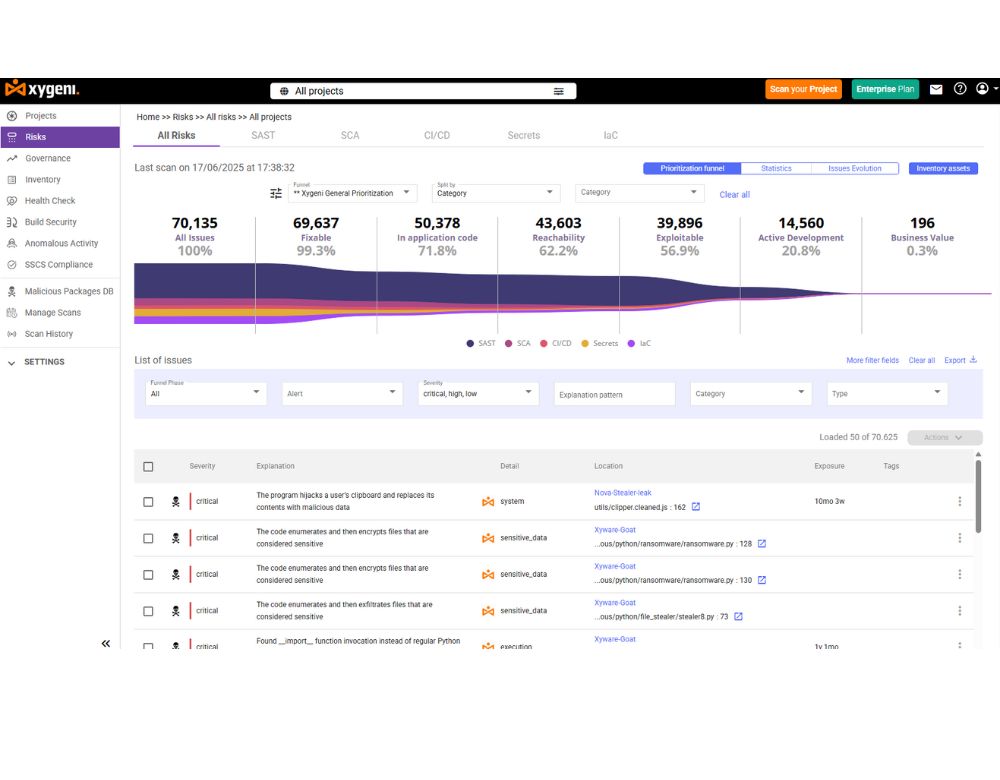
Task: Click the funnel filter settings icon
Action: 276,193
